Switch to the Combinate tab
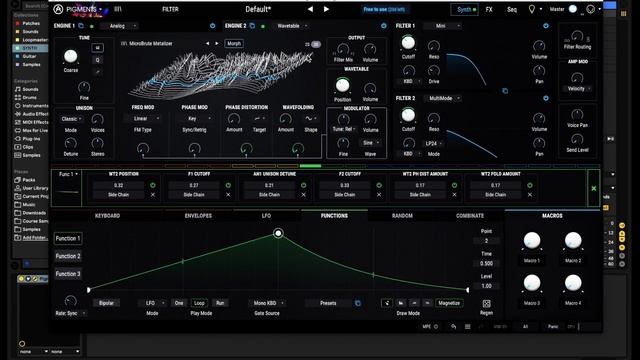The image size is (640, 360). [x=470, y=216]
